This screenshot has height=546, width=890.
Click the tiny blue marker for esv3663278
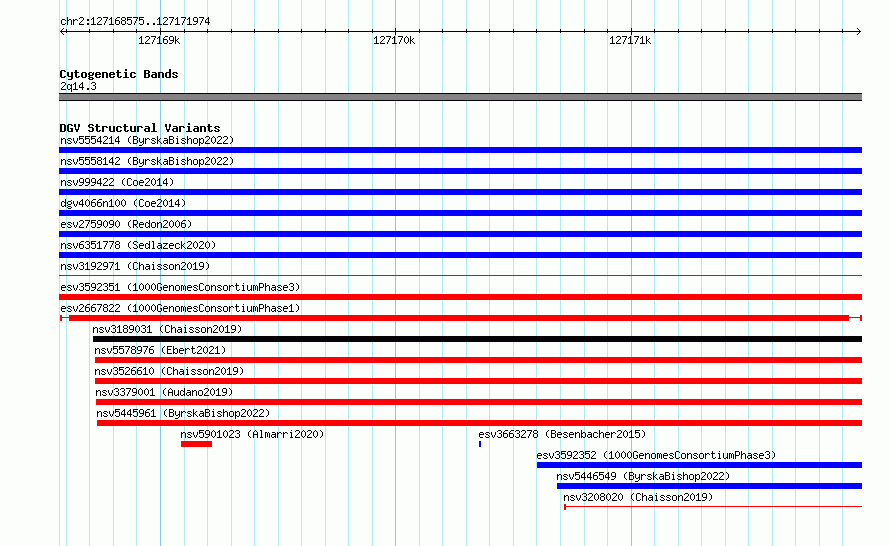(480, 444)
